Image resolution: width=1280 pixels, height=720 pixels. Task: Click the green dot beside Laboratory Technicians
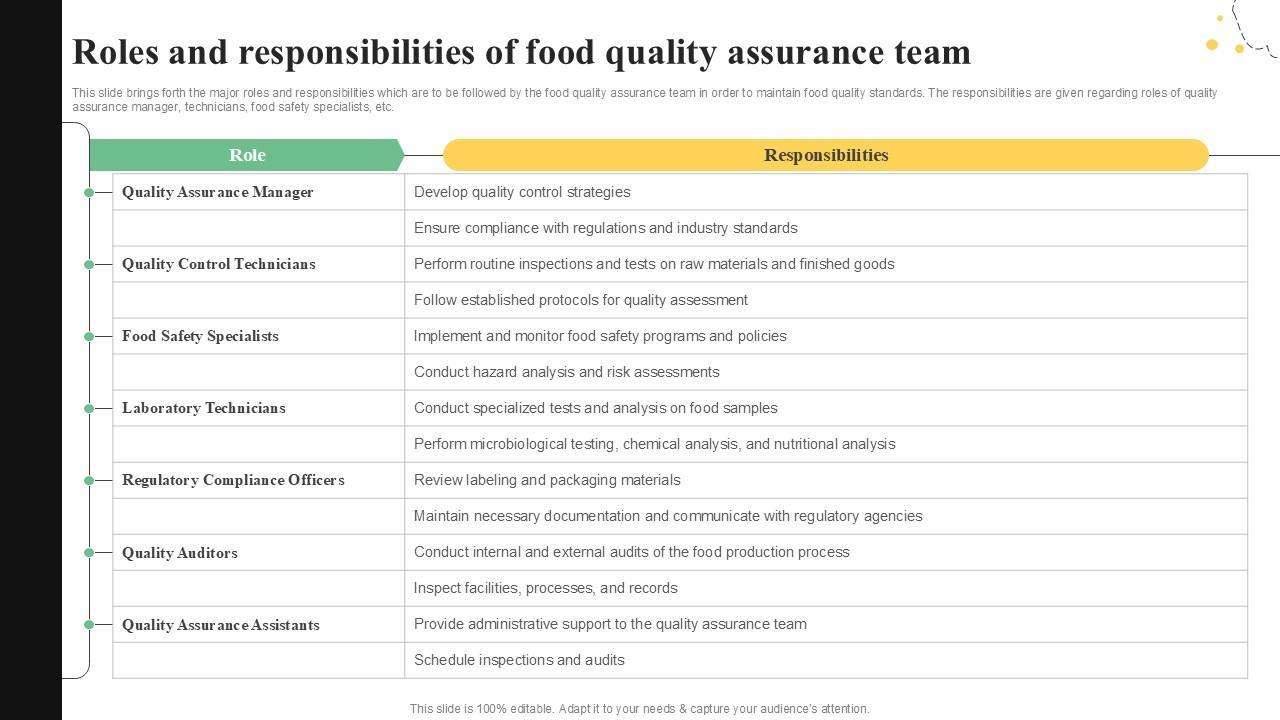(x=89, y=408)
